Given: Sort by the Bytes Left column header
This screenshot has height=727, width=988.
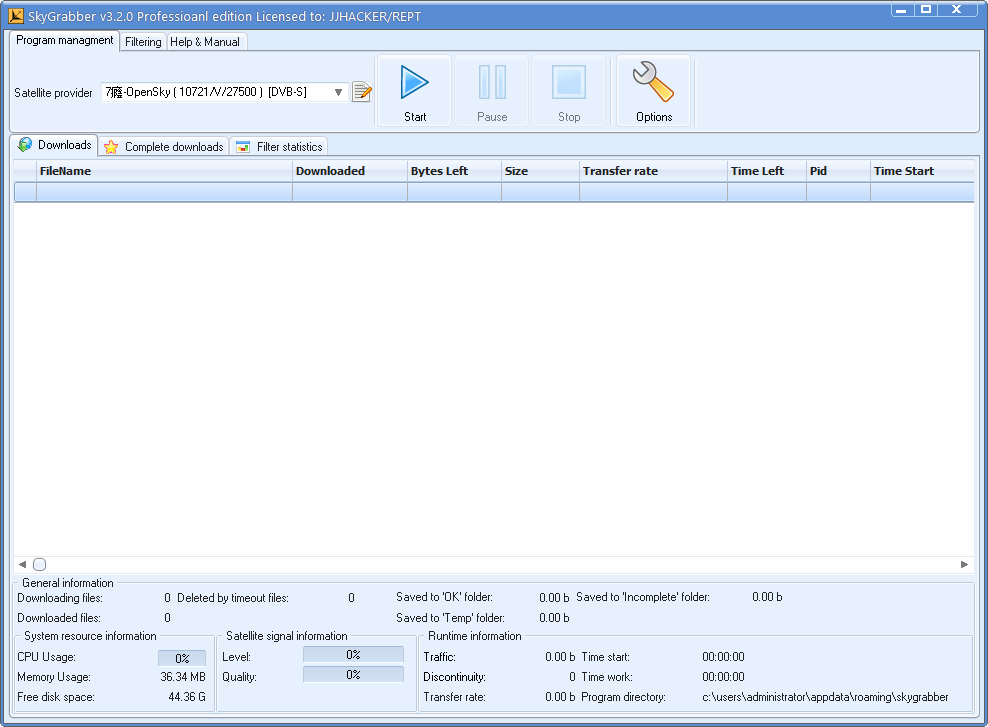Looking at the screenshot, I should pos(454,171).
